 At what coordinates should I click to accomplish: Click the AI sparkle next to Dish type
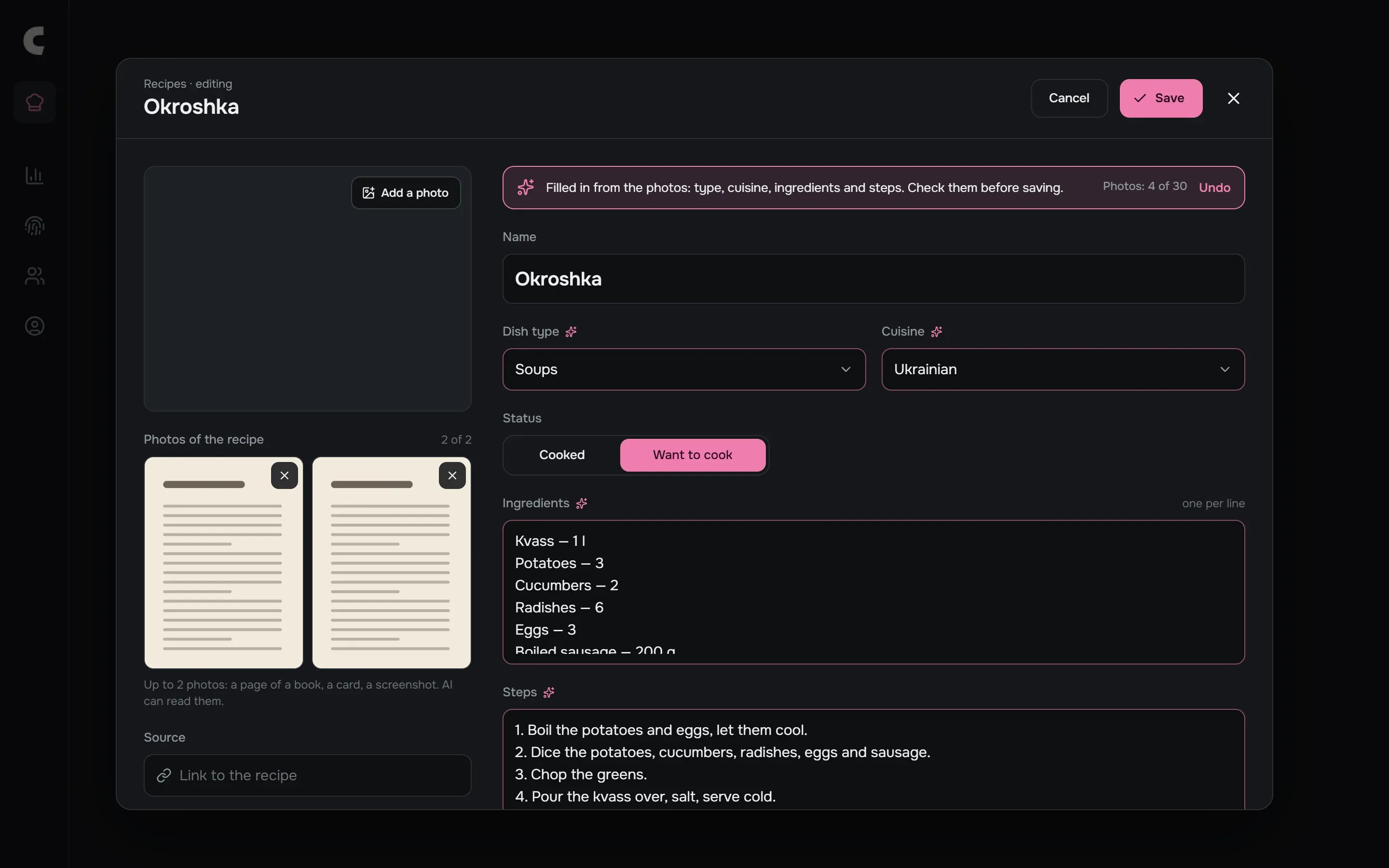coord(571,332)
